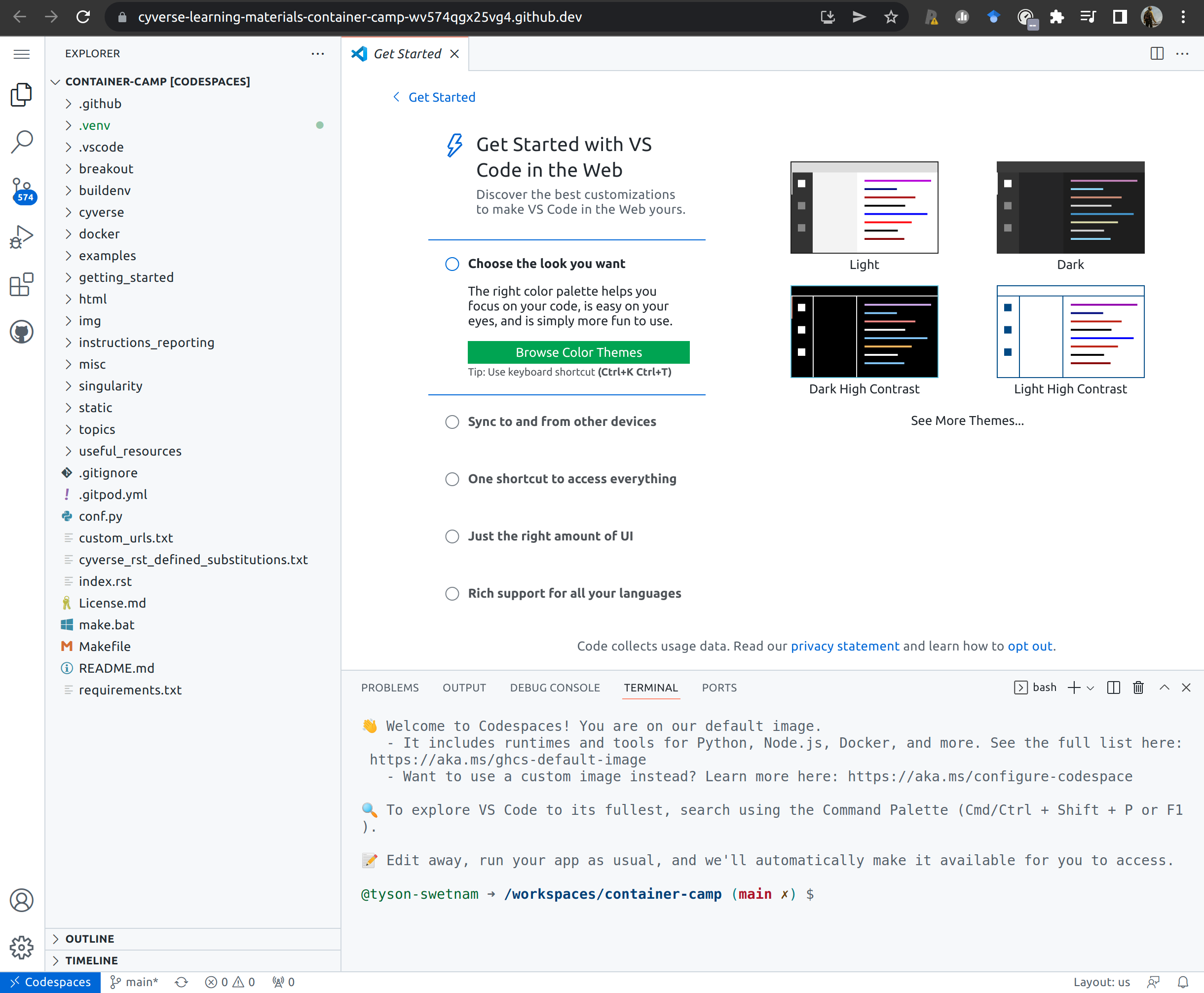Choose the Dark theme thumbnail
The image size is (1204, 993).
click(x=1070, y=208)
